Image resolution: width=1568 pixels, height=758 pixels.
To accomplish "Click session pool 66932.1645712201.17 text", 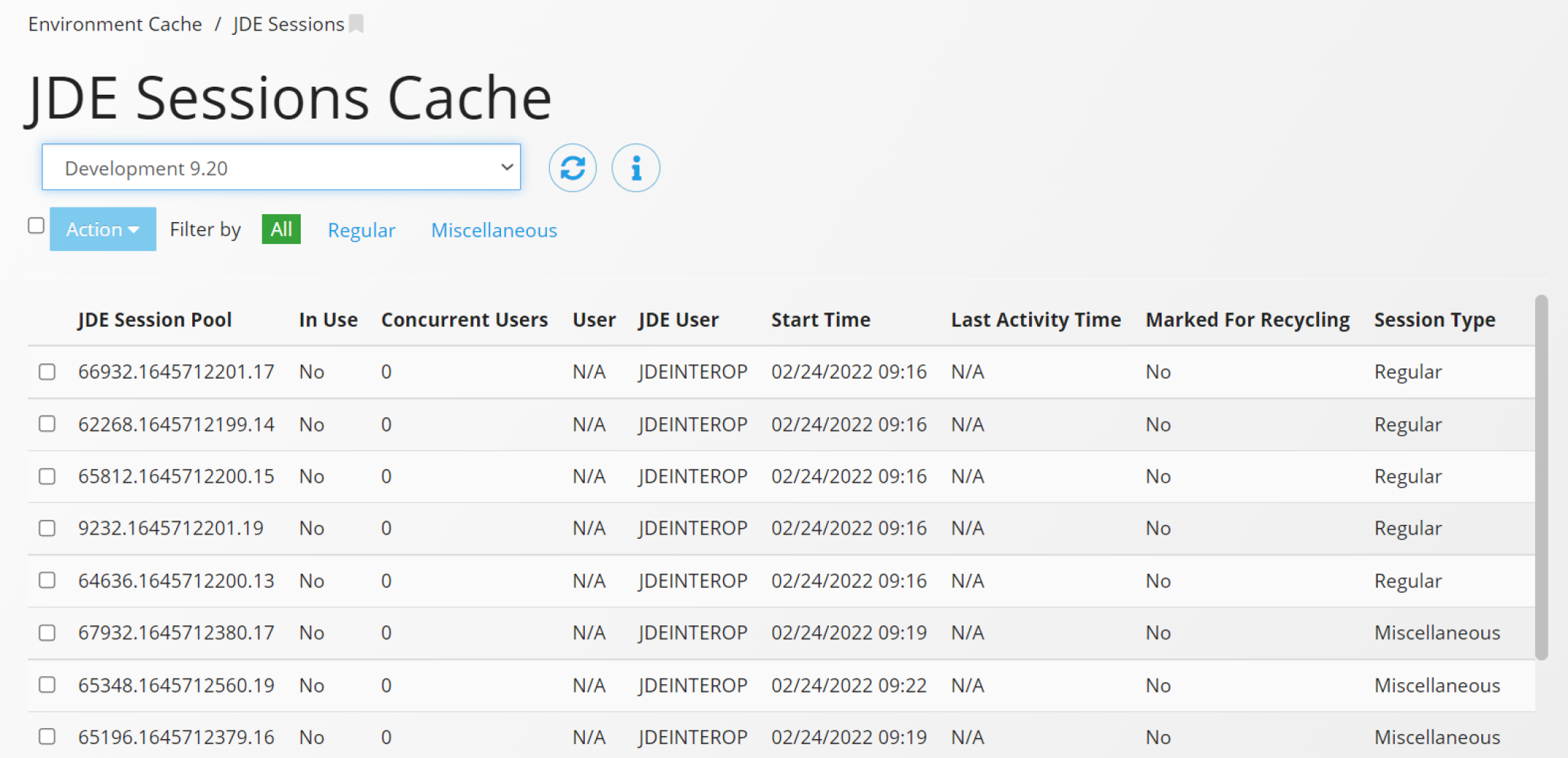I will [176, 372].
